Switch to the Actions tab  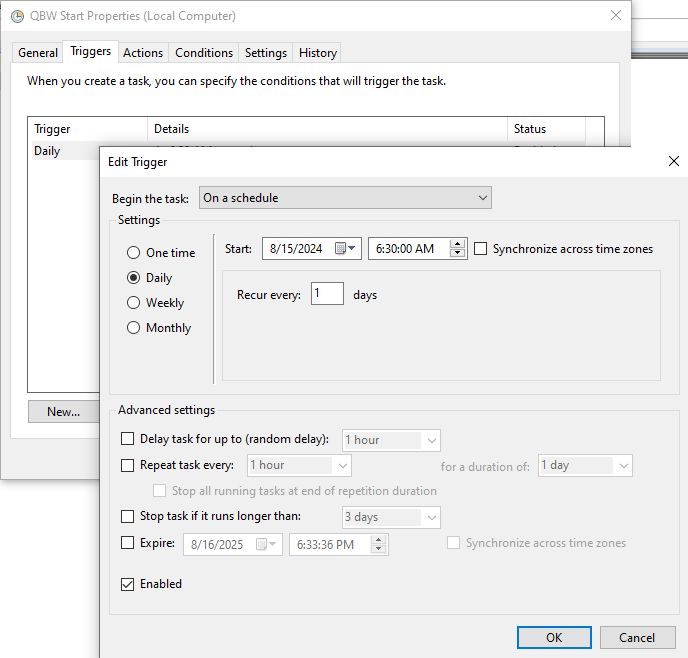(143, 53)
